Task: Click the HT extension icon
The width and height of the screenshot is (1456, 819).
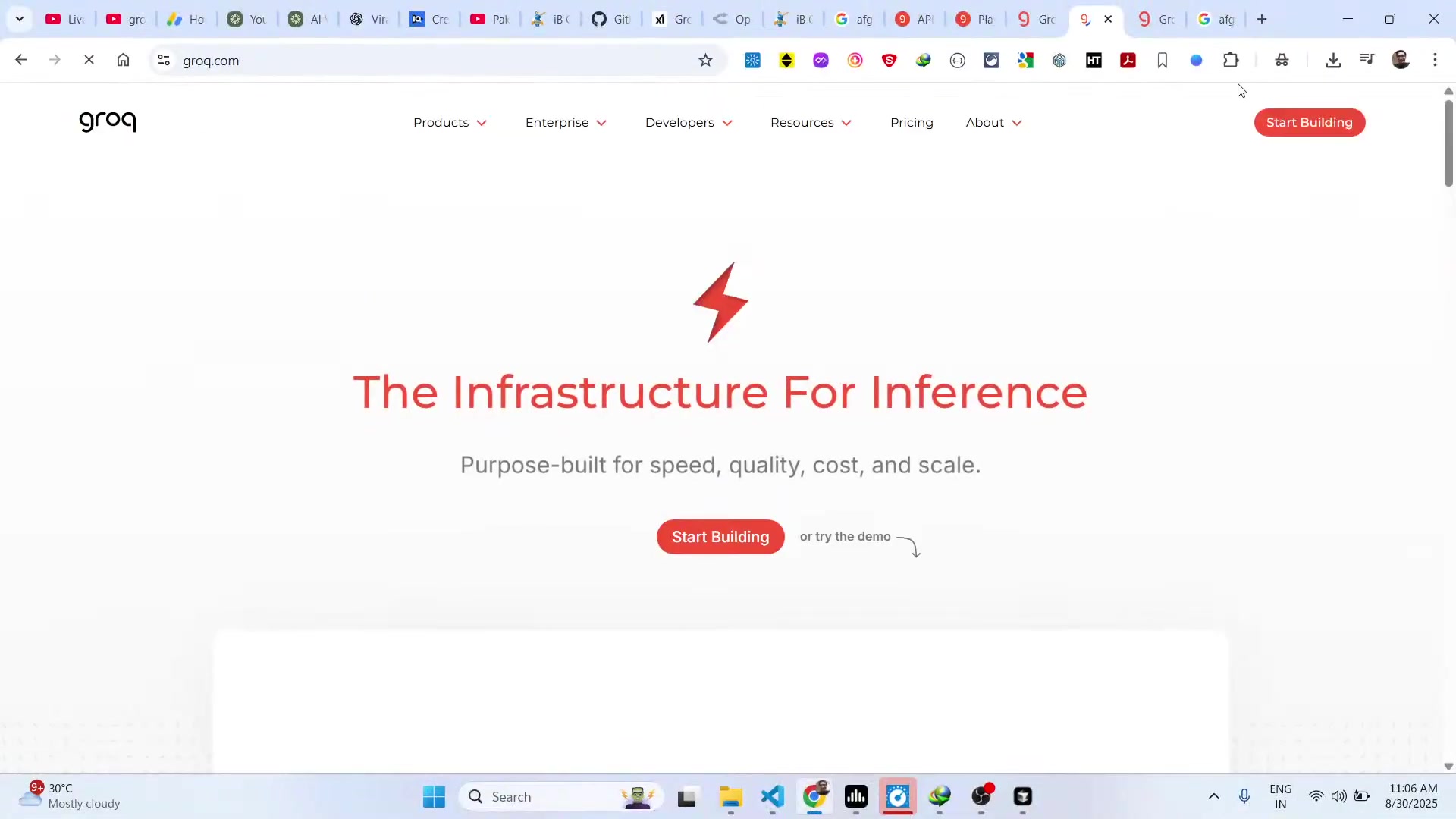Action: point(1094,60)
